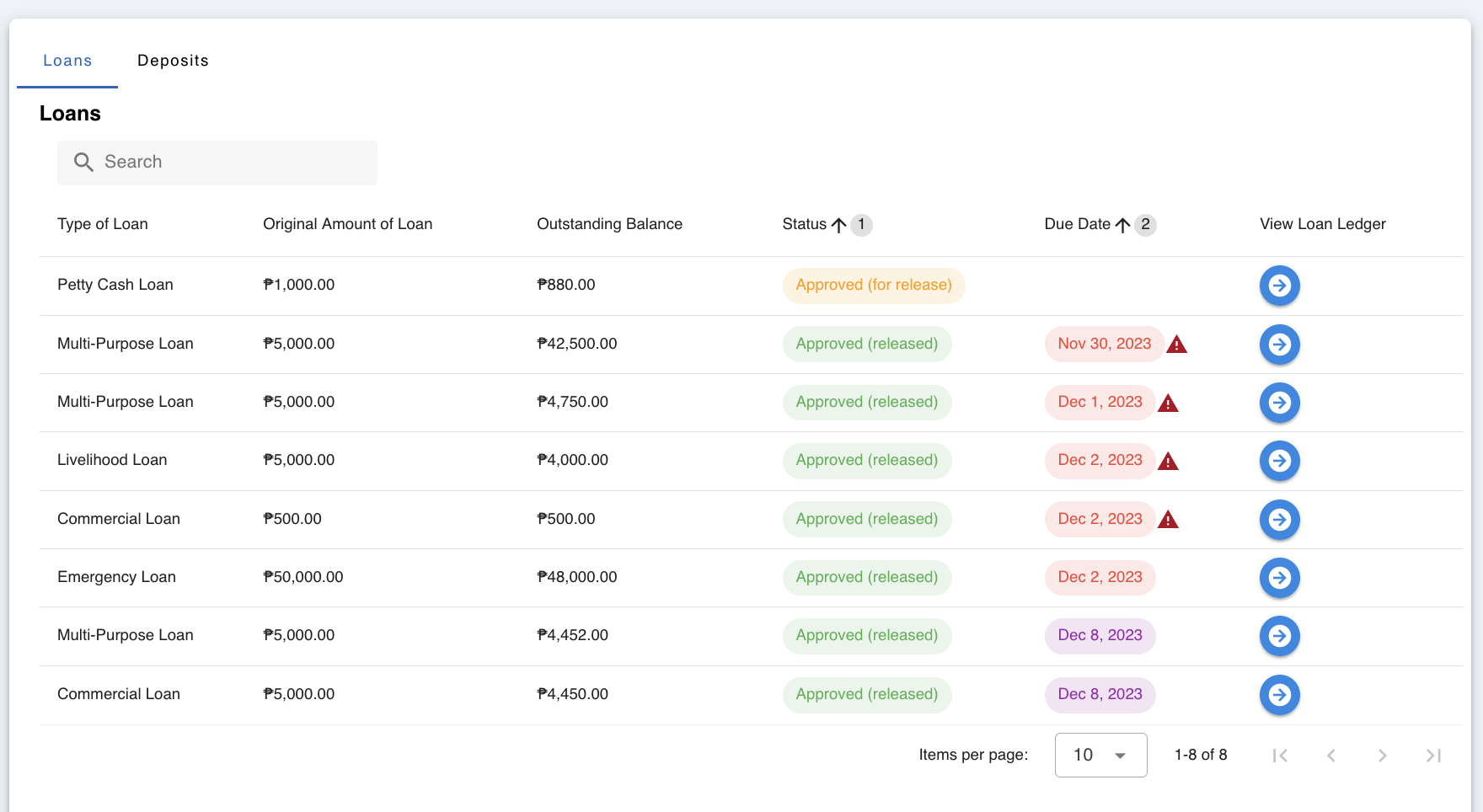1483x812 pixels.
Task: Click the warning icon beside Nov 30, 2023
Action: click(1177, 344)
